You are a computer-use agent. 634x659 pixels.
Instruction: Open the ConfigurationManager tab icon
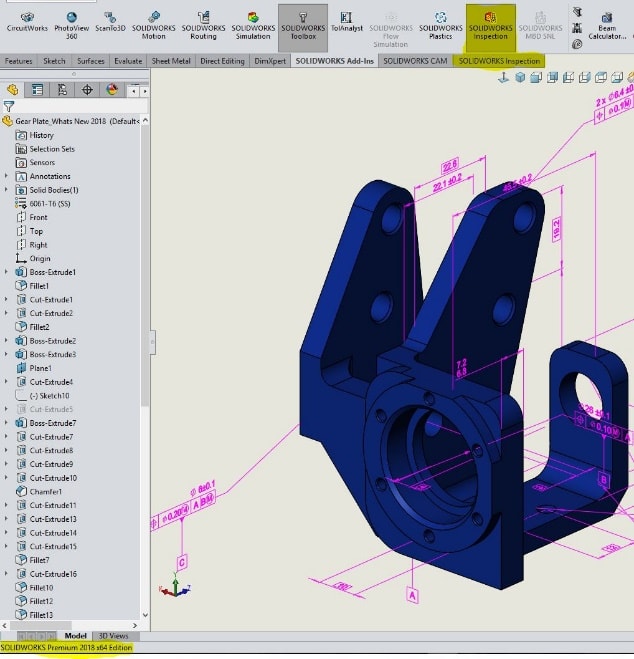click(62, 90)
